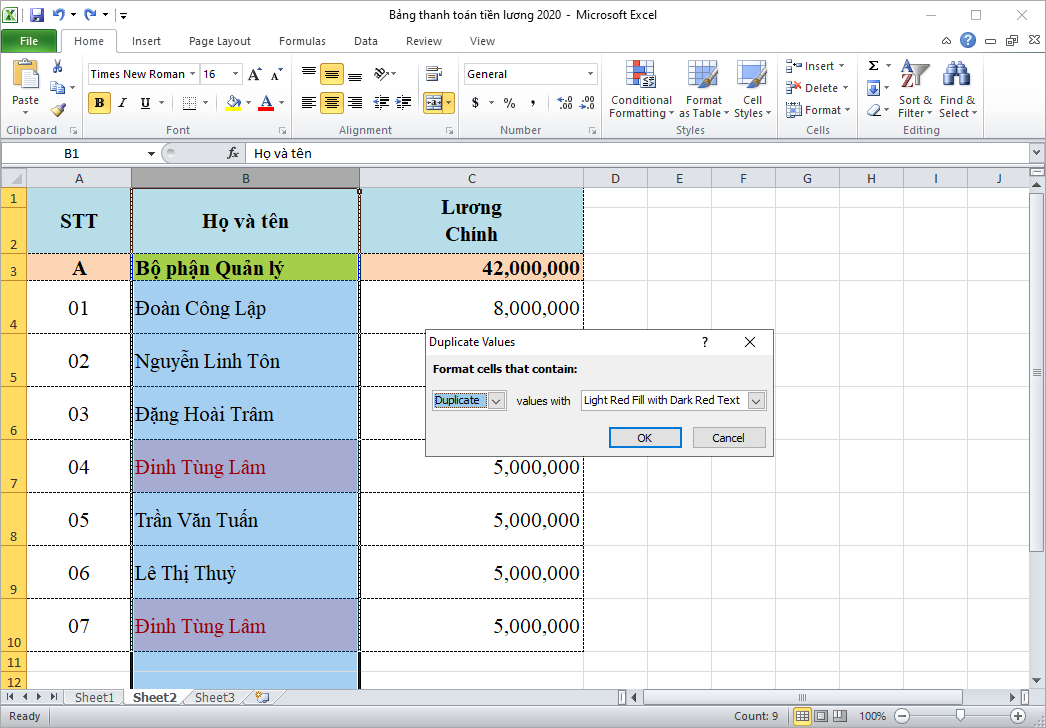
Task: Switch to the Formulas ribbon tab
Action: coord(302,41)
